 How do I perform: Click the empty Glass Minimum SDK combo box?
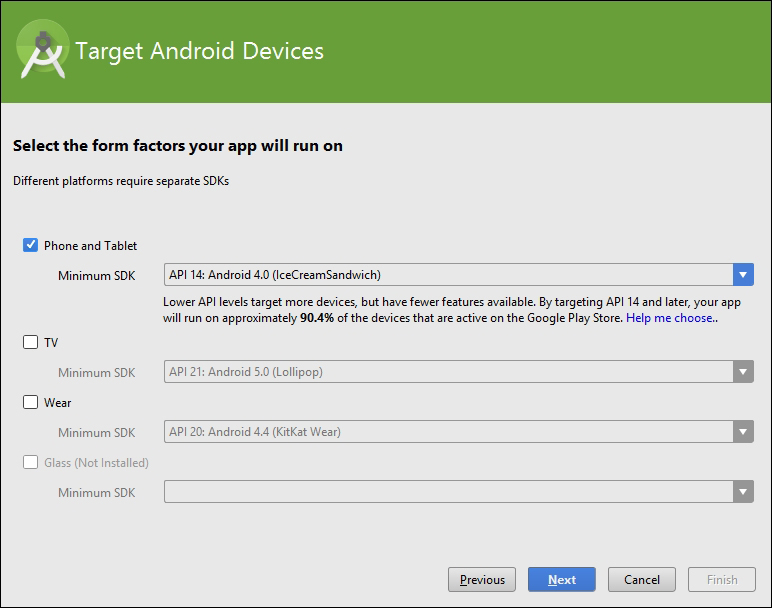tap(458, 492)
